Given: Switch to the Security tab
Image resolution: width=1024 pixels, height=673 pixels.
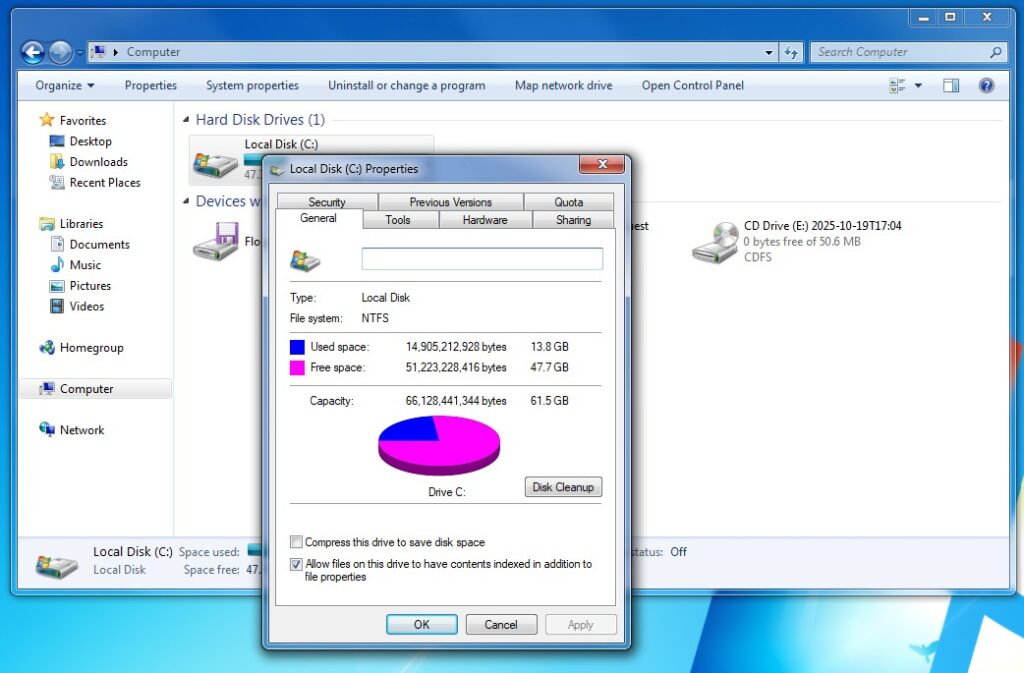Looking at the screenshot, I should click(x=326, y=202).
